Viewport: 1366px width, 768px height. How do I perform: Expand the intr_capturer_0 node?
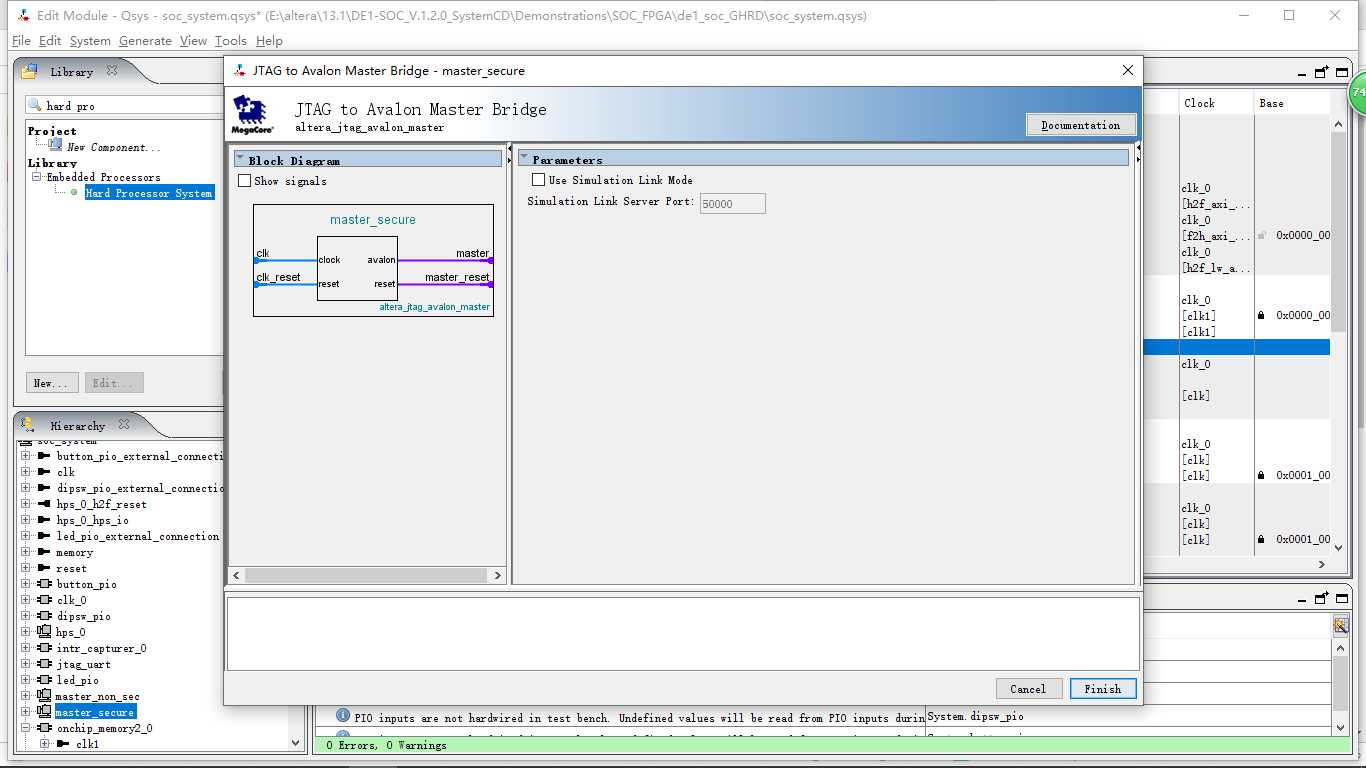pos(26,648)
